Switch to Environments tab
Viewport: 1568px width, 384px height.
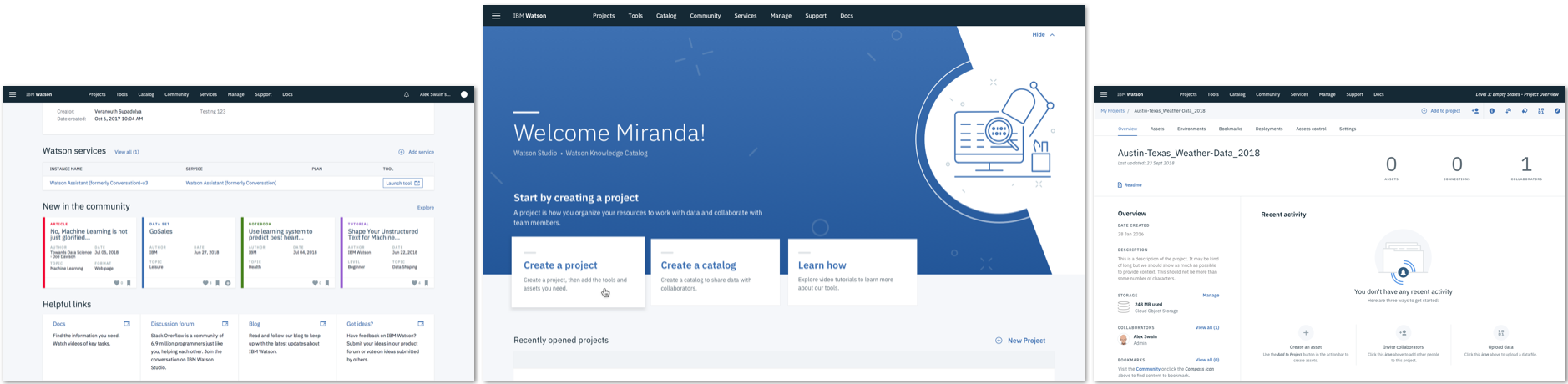[x=1191, y=129]
